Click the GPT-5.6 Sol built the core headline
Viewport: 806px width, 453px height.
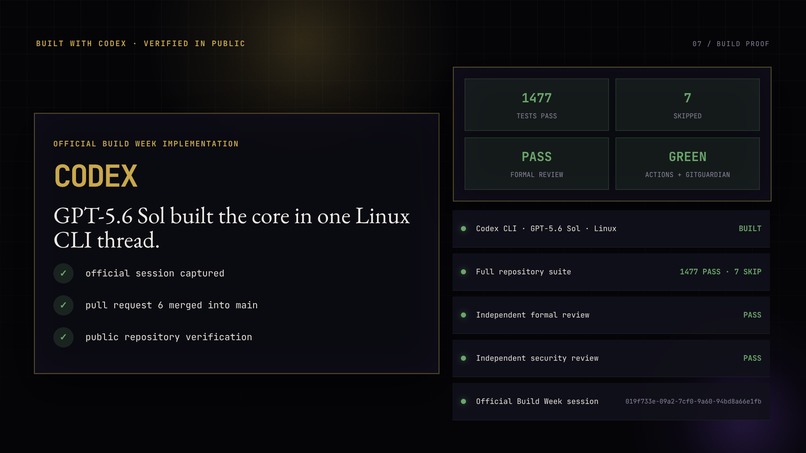(x=231, y=228)
